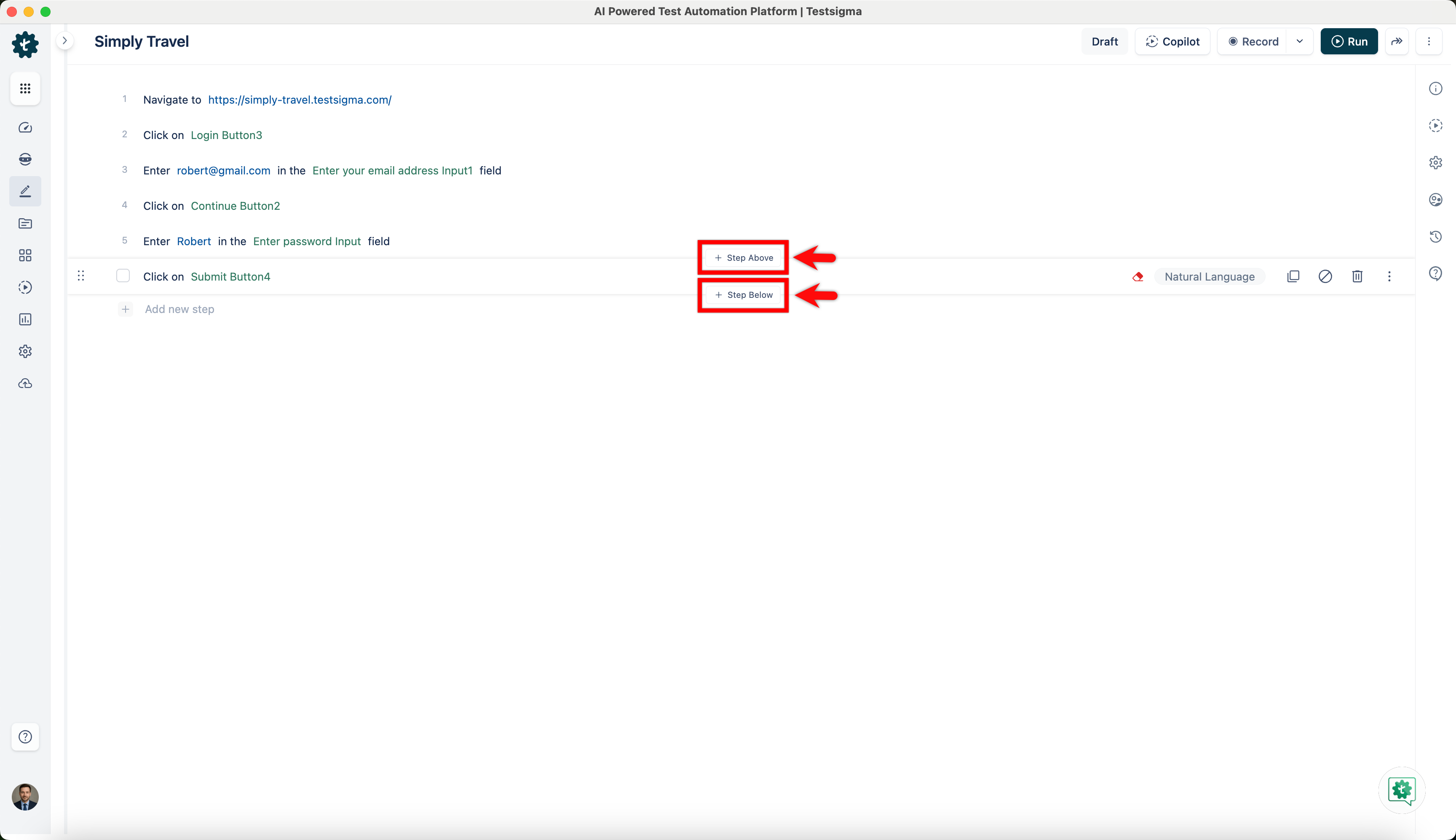
Task: Click the Add new step field
Action: (x=179, y=309)
